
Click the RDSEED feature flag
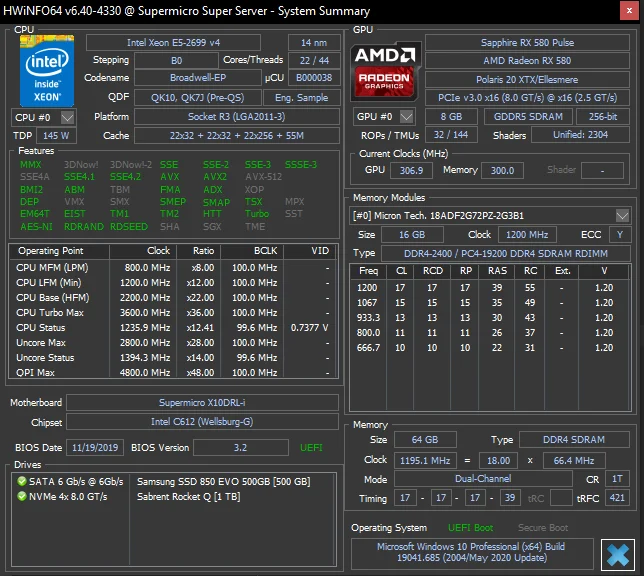coord(129,227)
